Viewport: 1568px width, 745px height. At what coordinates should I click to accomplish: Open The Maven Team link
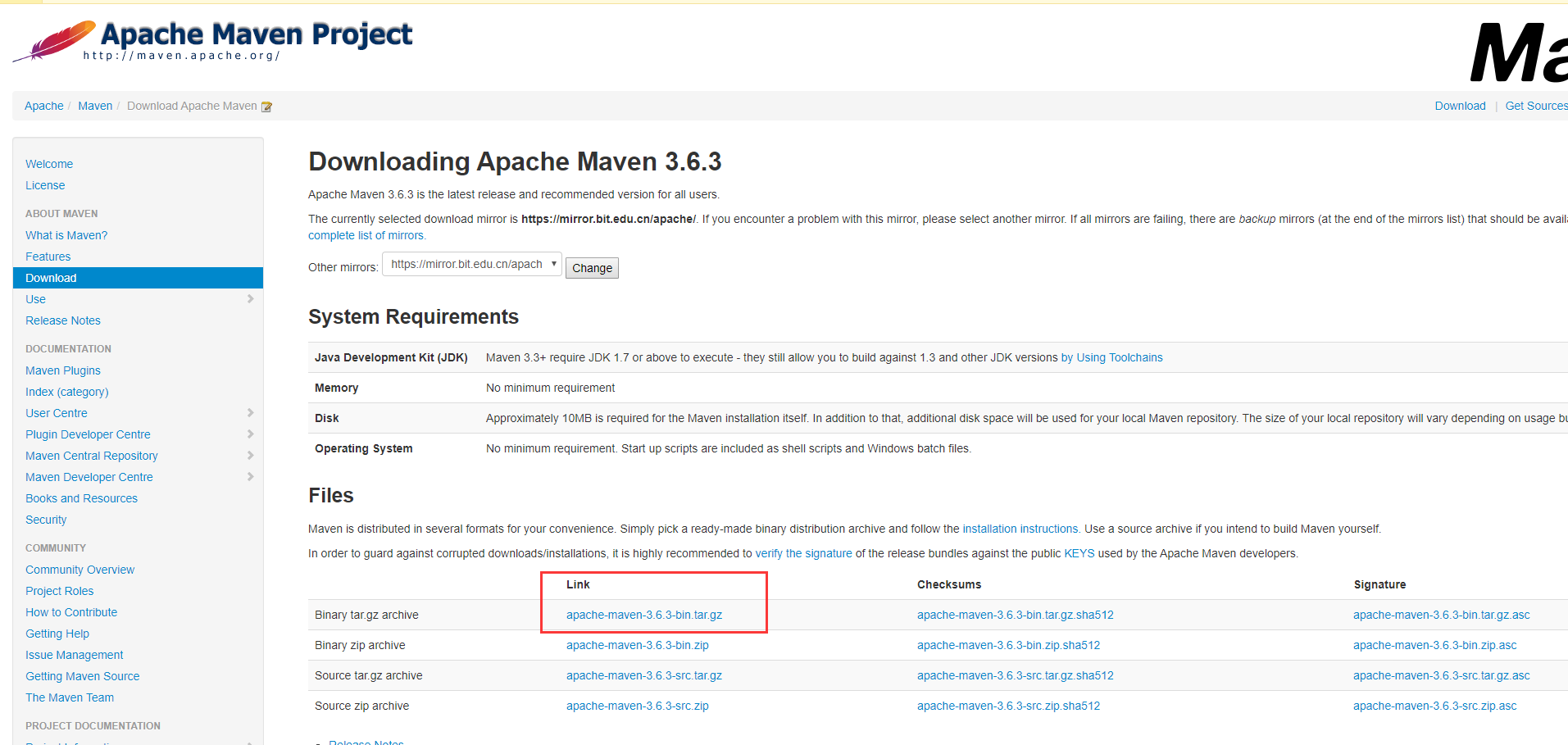[70, 697]
